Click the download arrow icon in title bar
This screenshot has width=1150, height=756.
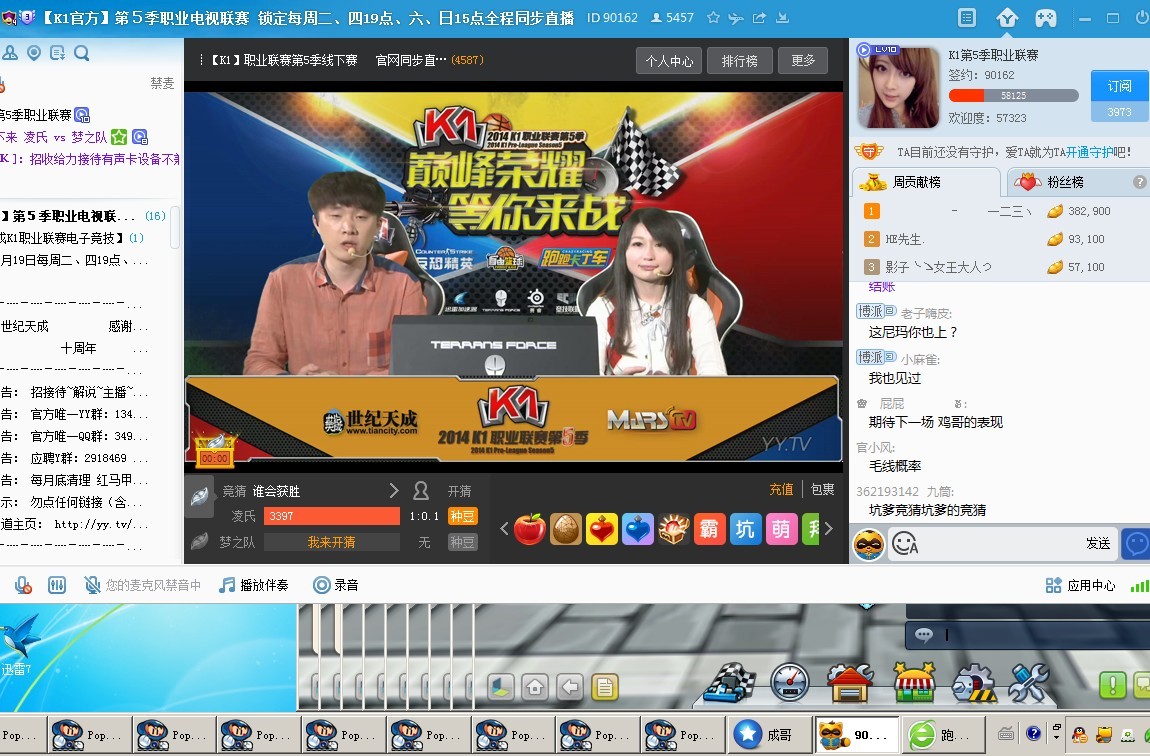coord(783,18)
